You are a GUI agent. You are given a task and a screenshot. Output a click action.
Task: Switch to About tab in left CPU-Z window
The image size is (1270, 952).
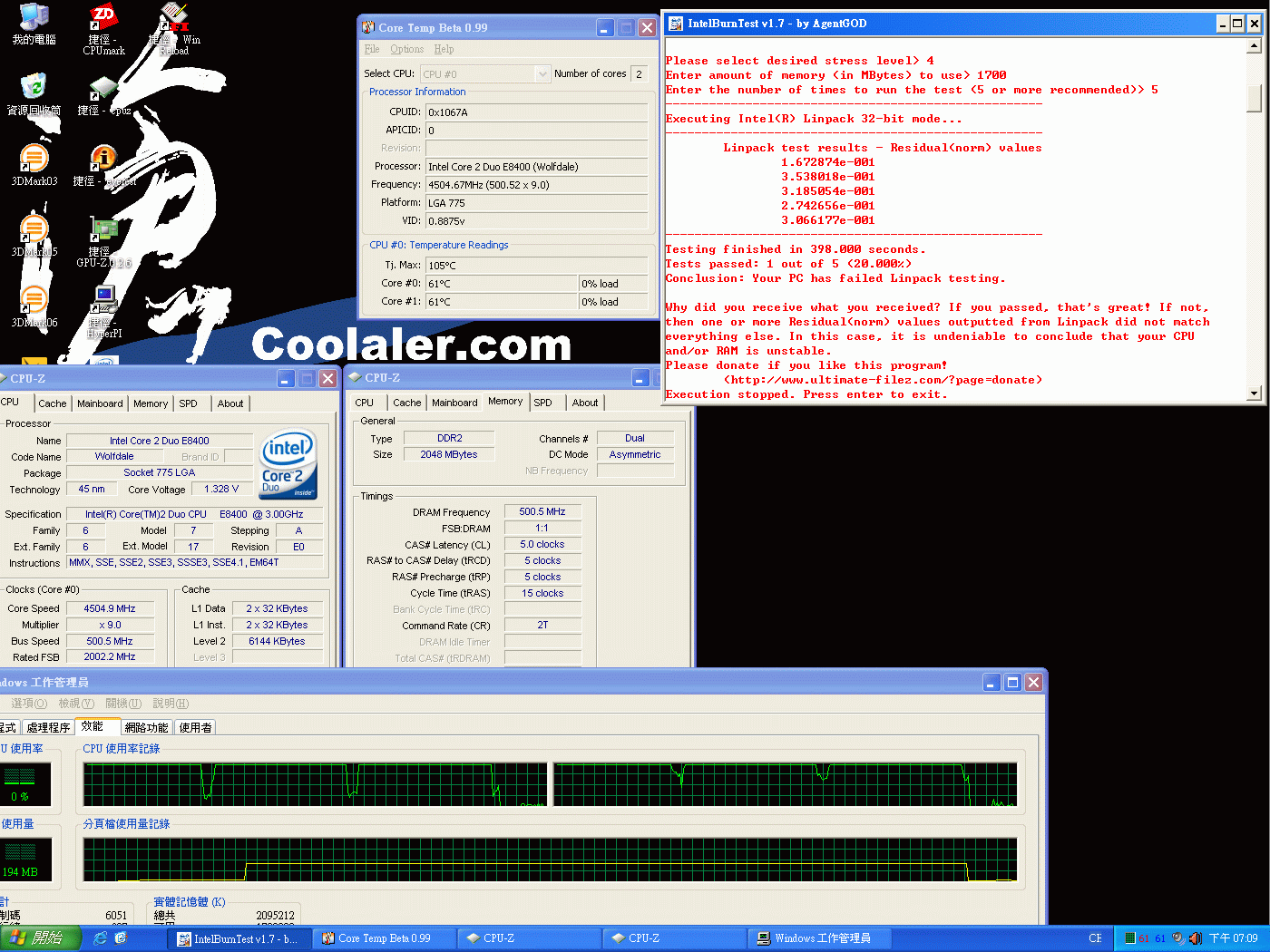point(230,403)
